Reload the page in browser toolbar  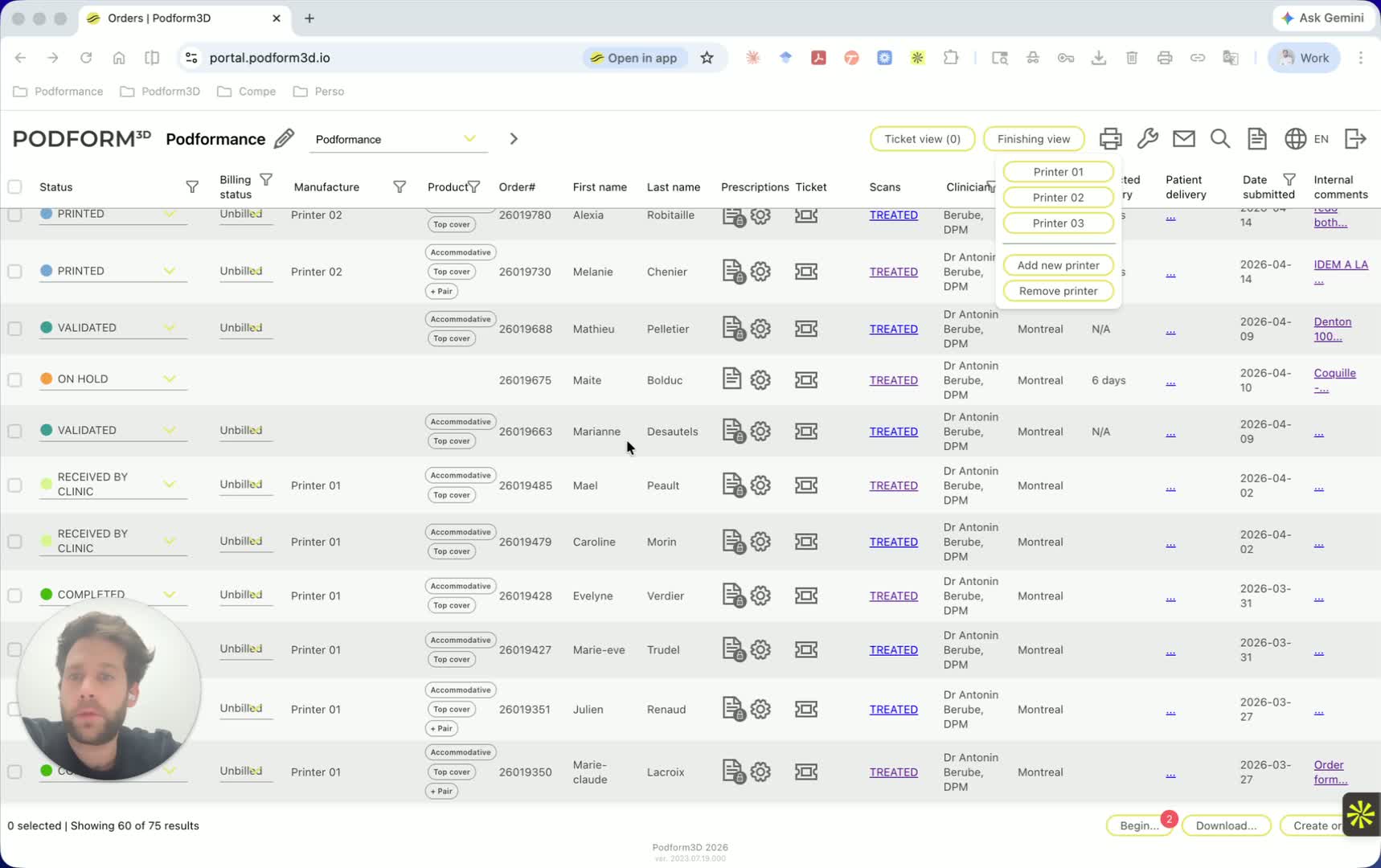point(86,58)
